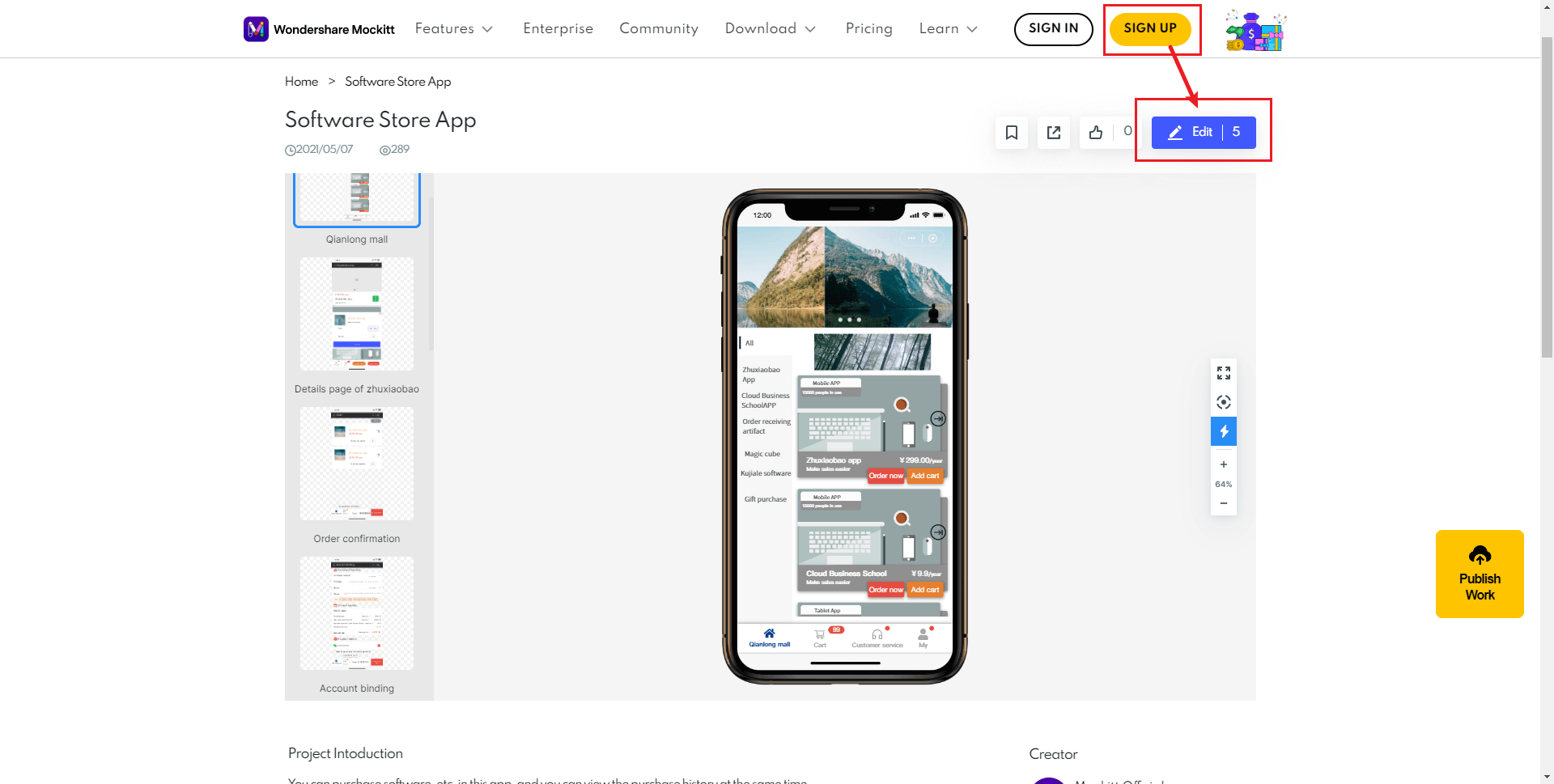Open the Enterprise menu item
The height and width of the screenshot is (784, 1554).
point(558,29)
